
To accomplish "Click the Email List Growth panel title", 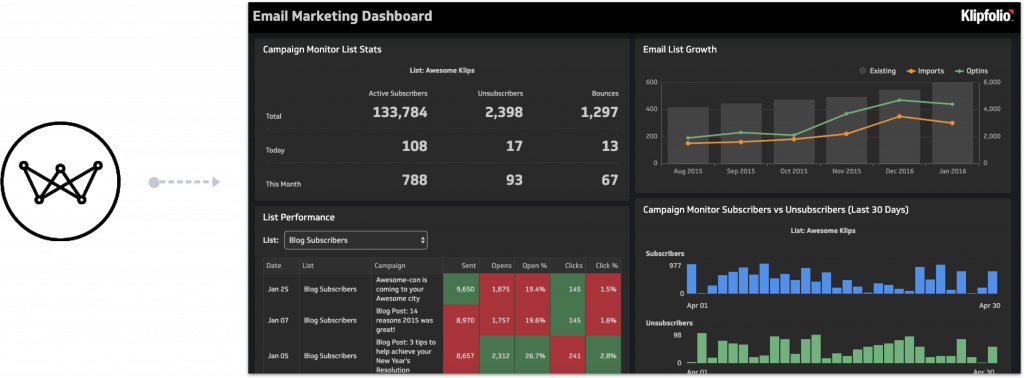I will click(x=679, y=49).
